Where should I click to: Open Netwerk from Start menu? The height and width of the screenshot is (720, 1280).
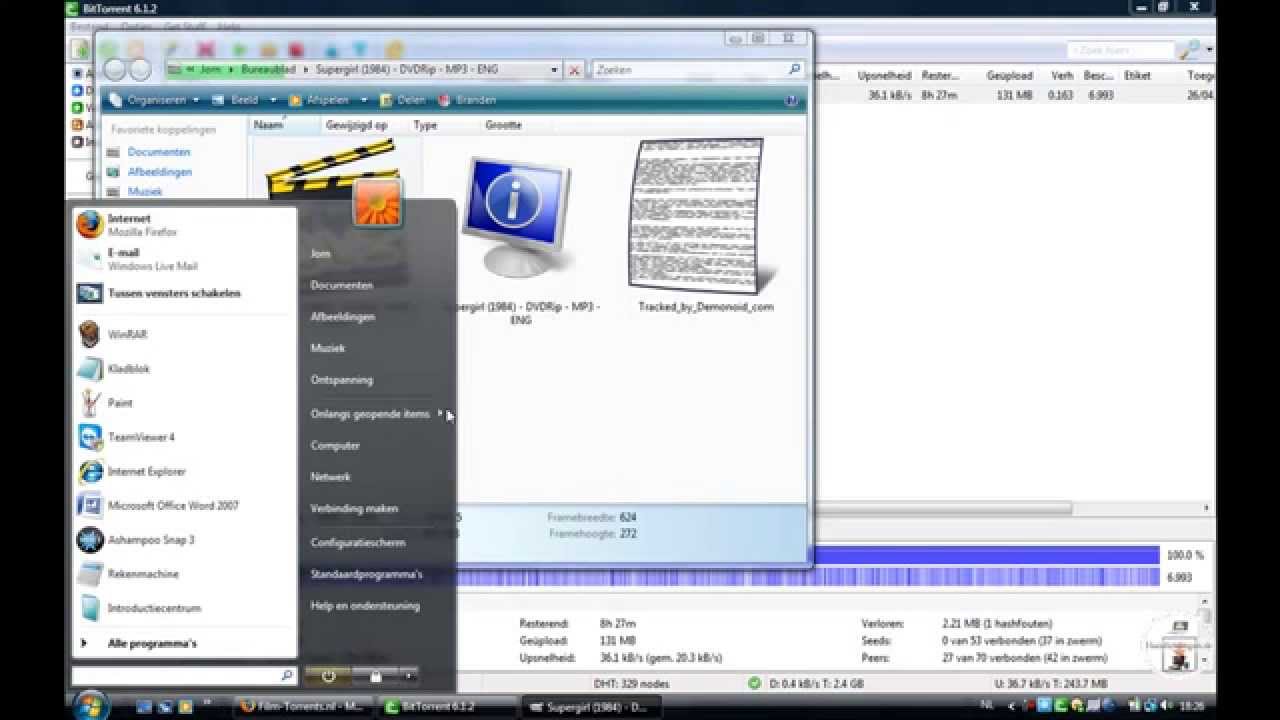click(x=330, y=477)
